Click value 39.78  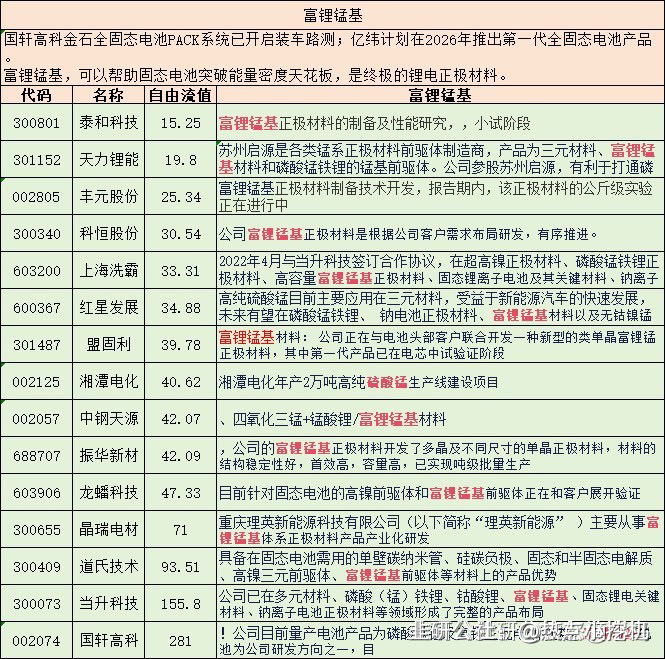click(181, 345)
